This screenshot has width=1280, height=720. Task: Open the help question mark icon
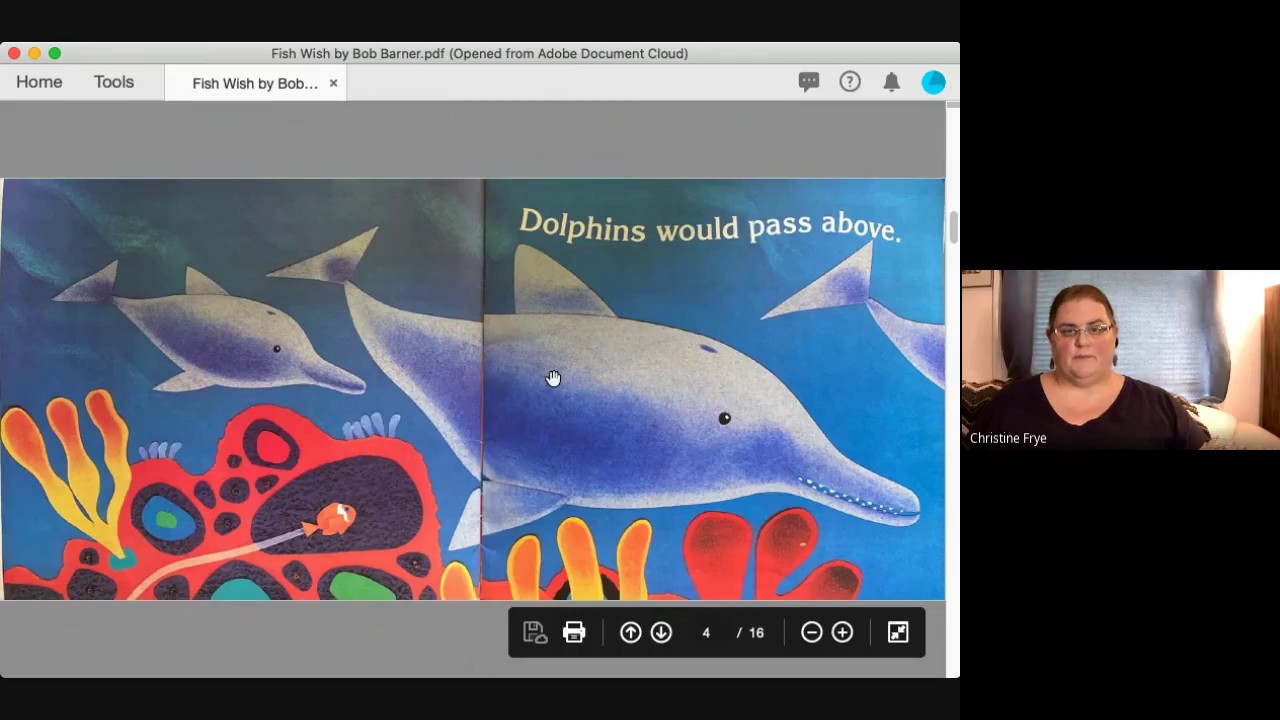pos(850,82)
